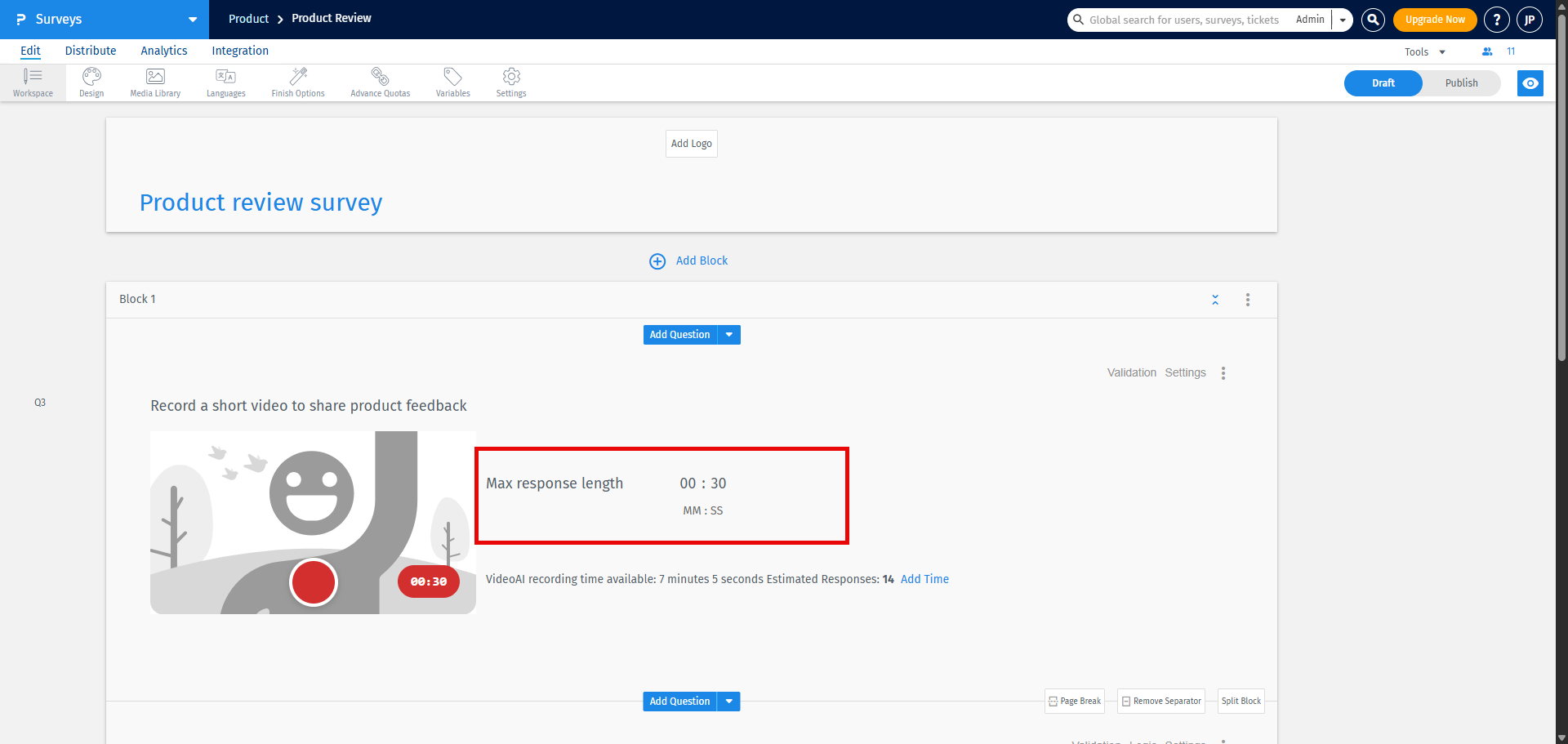Edit the max response length time value
Viewport: 1568px width, 744px height.
coord(703,483)
